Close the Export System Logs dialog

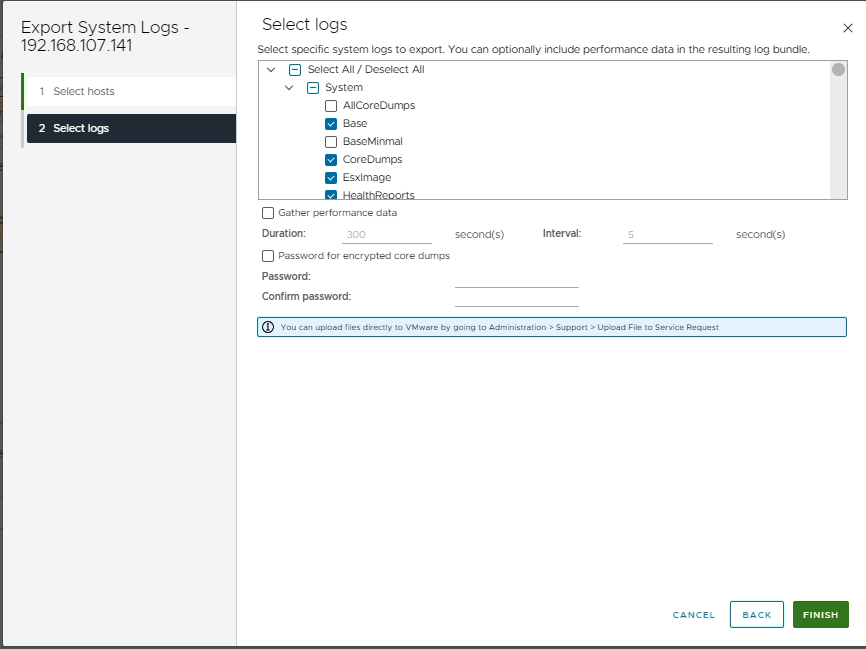click(848, 30)
